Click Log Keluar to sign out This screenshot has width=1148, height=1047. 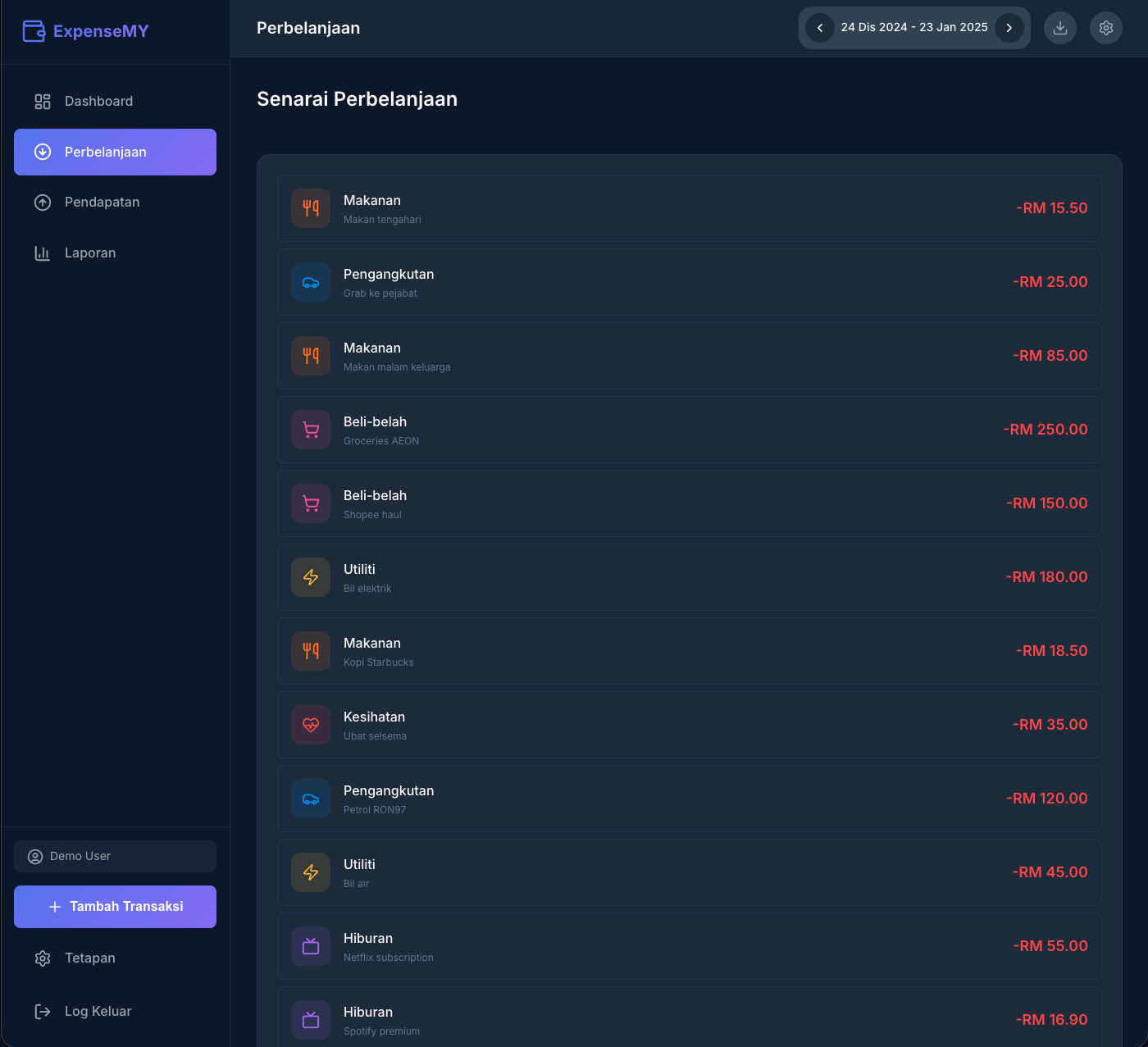98,1012
